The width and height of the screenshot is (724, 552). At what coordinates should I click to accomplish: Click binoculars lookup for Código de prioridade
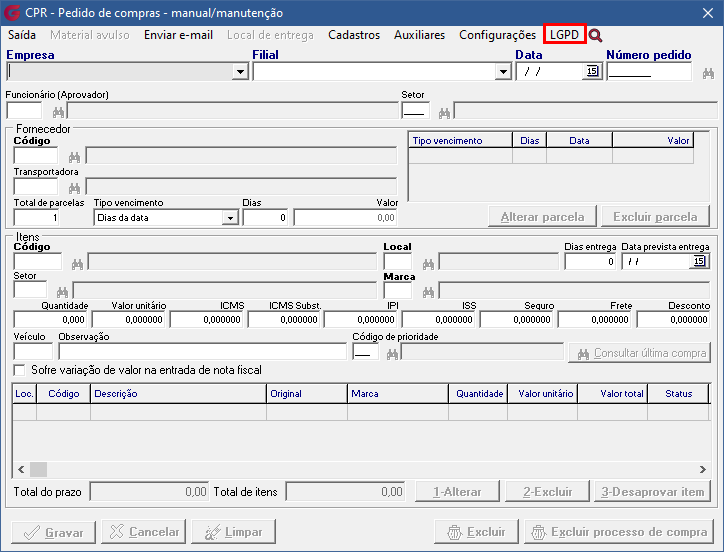(x=392, y=354)
